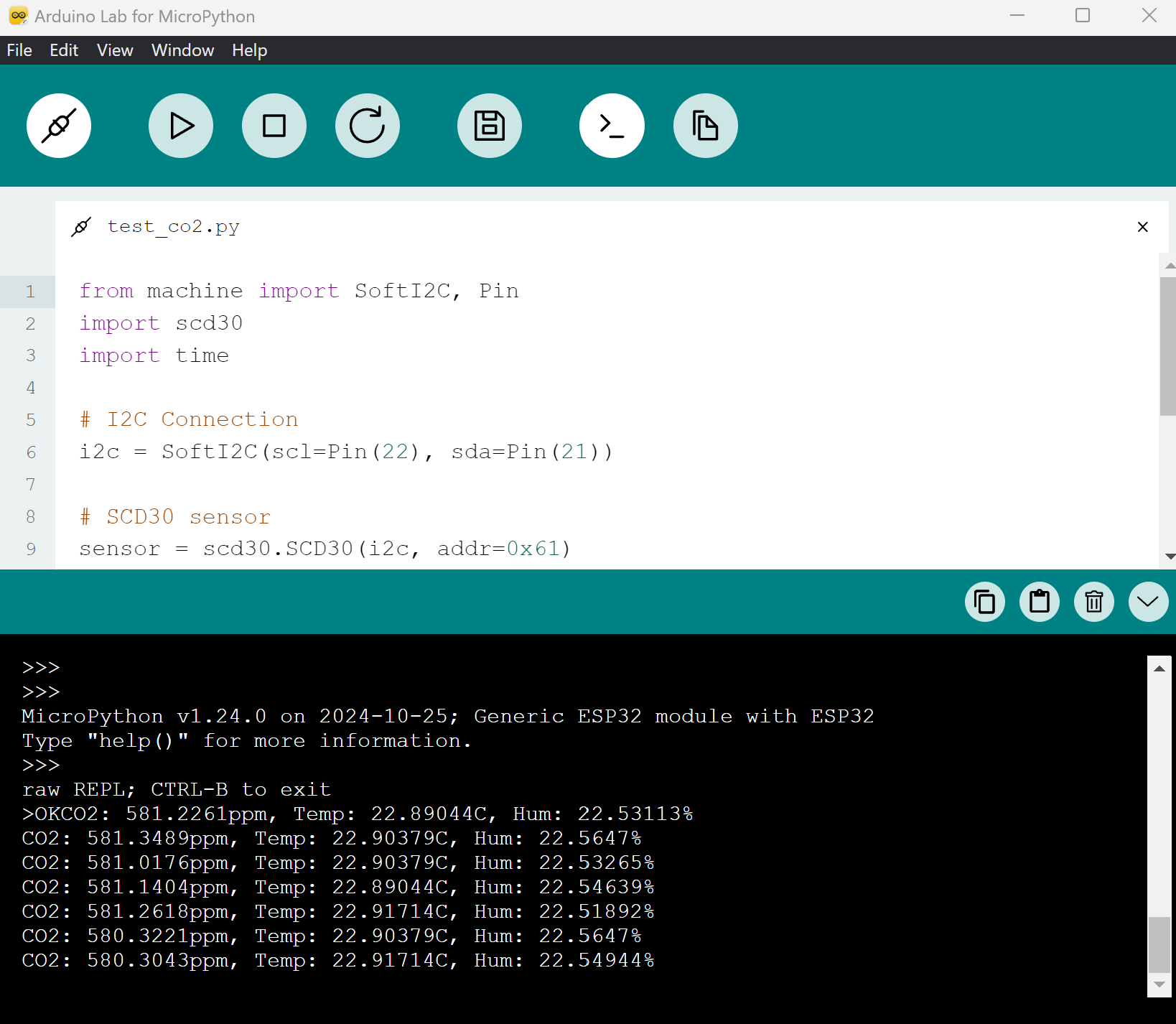Click line number 6 in the gutter

pos(31,452)
